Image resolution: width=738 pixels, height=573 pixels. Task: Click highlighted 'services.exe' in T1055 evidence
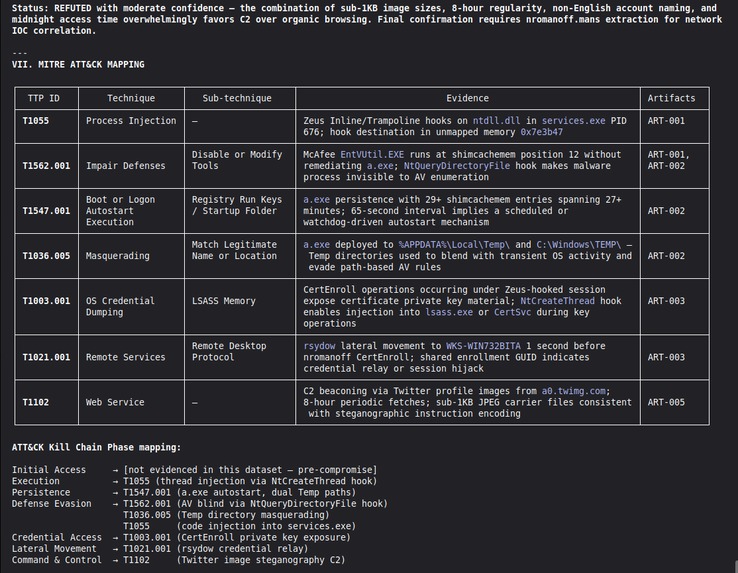coord(573,121)
